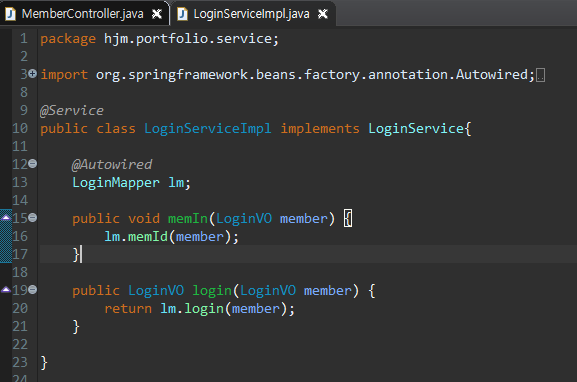Click the import keyword on line 3
Screen dimensions: 577x382
64,75
